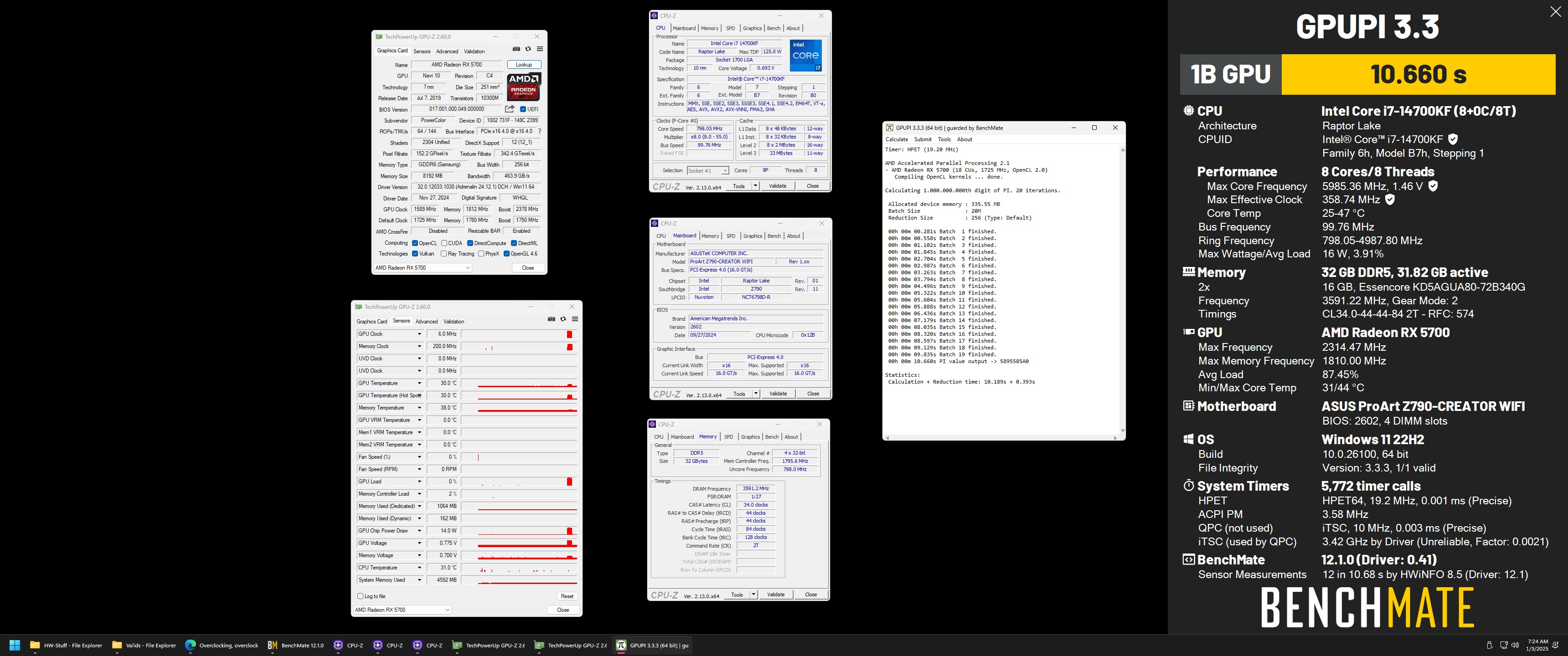
Task: Toggle the OpenCL checkbox
Action: pos(415,243)
